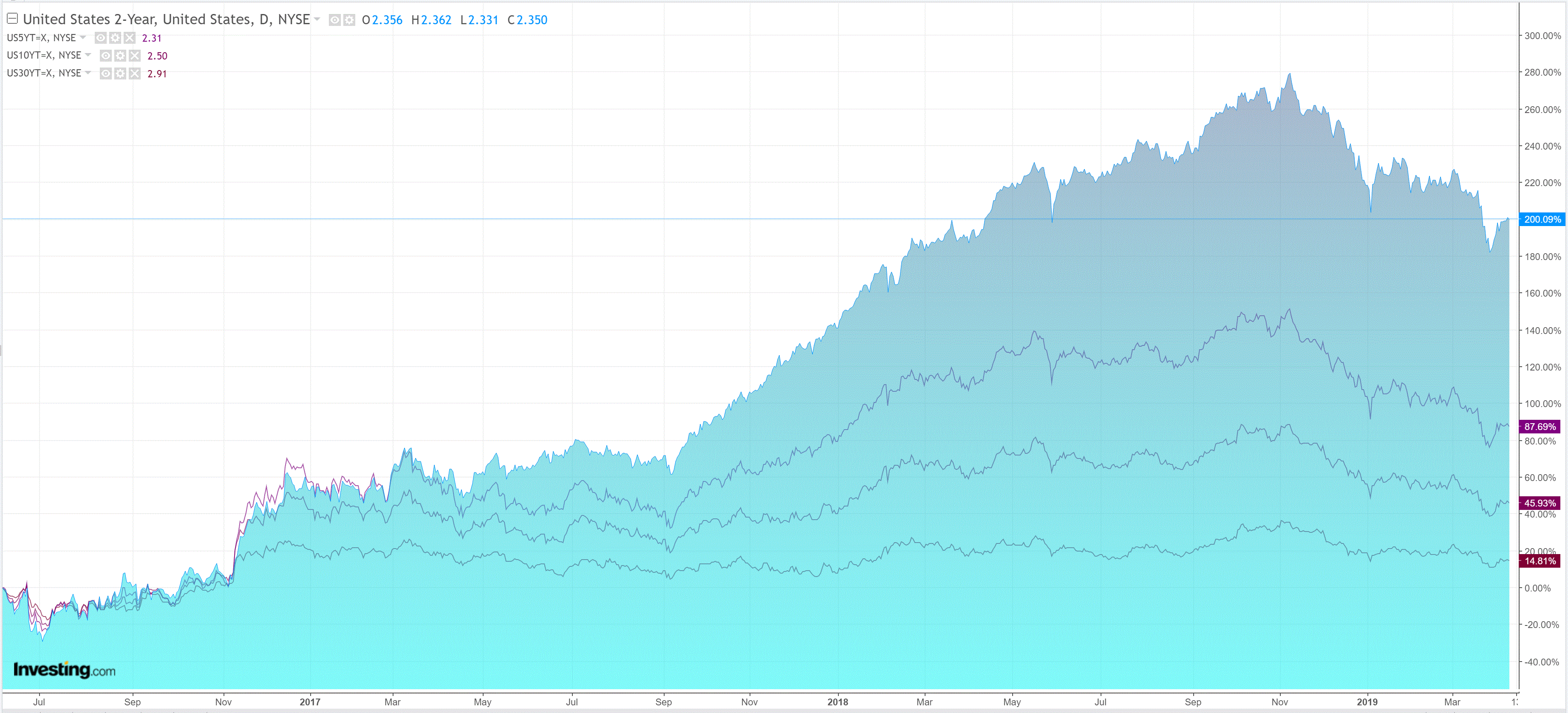Image resolution: width=1568 pixels, height=713 pixels.
Task: Open the US10YT=X legend dropdown arrow
Action: click(x=88, y=55)
